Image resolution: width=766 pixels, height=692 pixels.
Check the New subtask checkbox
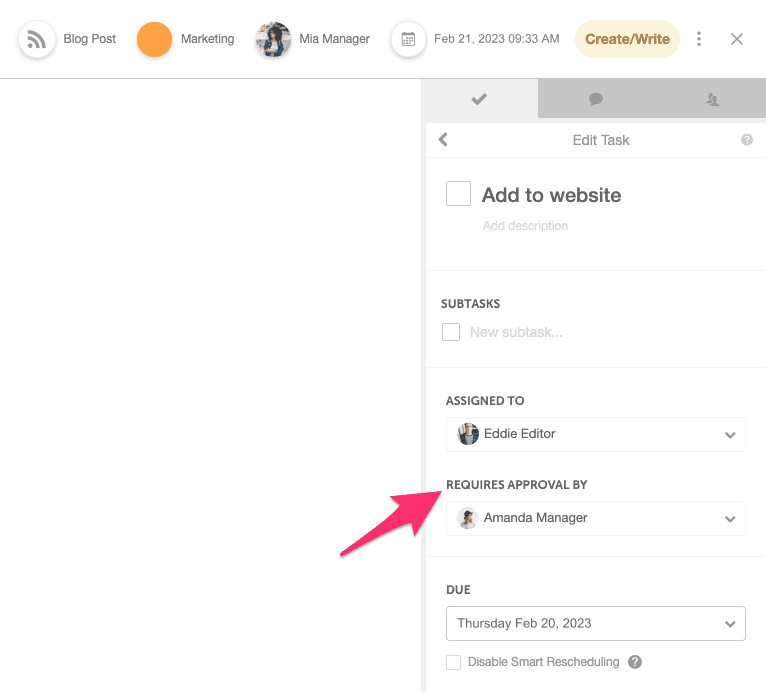[451, 332]
